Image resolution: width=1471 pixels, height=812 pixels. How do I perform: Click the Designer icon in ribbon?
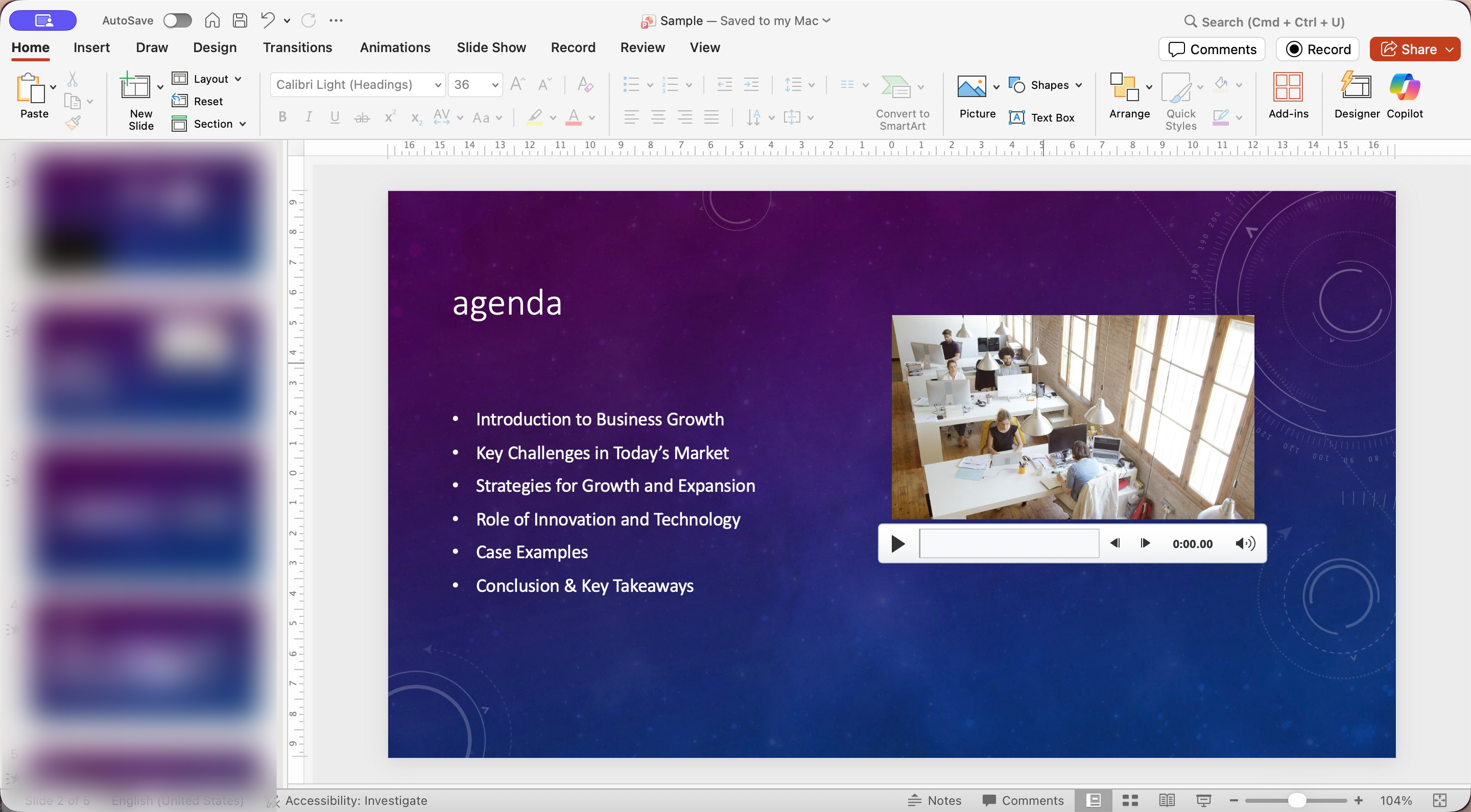coord(1356,88)
